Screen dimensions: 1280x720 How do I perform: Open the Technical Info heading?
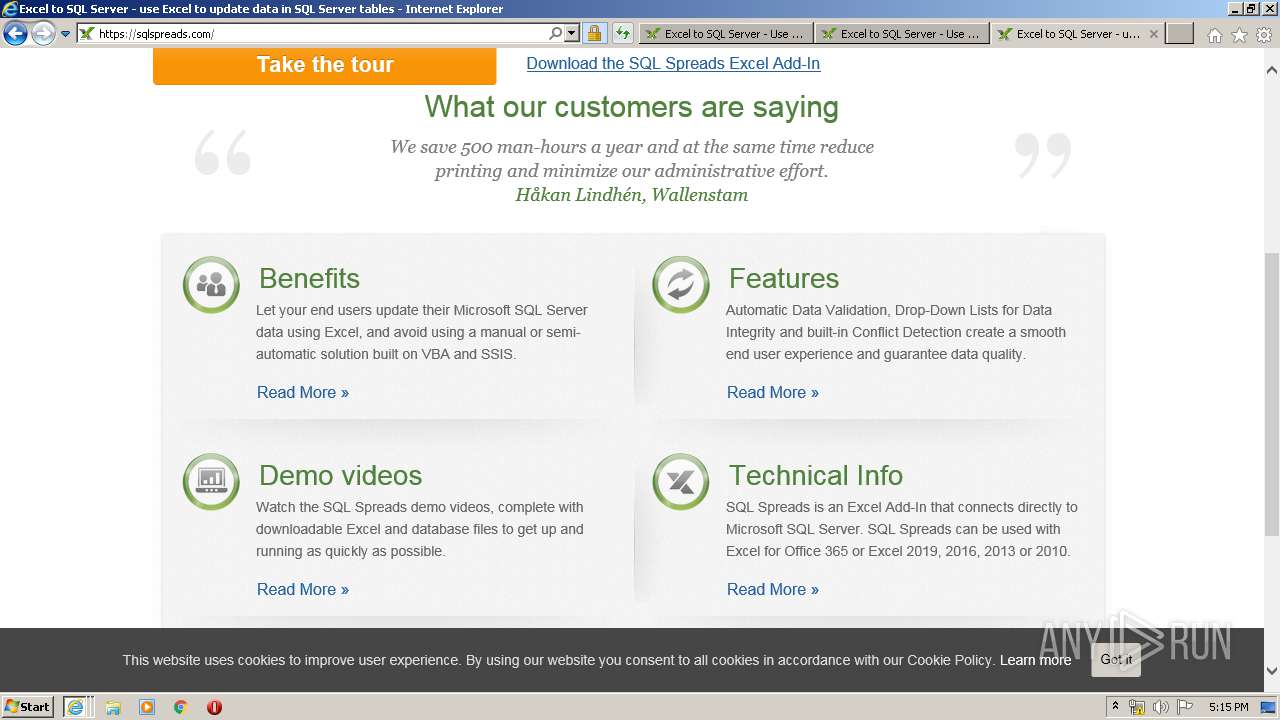pos(815,475)
